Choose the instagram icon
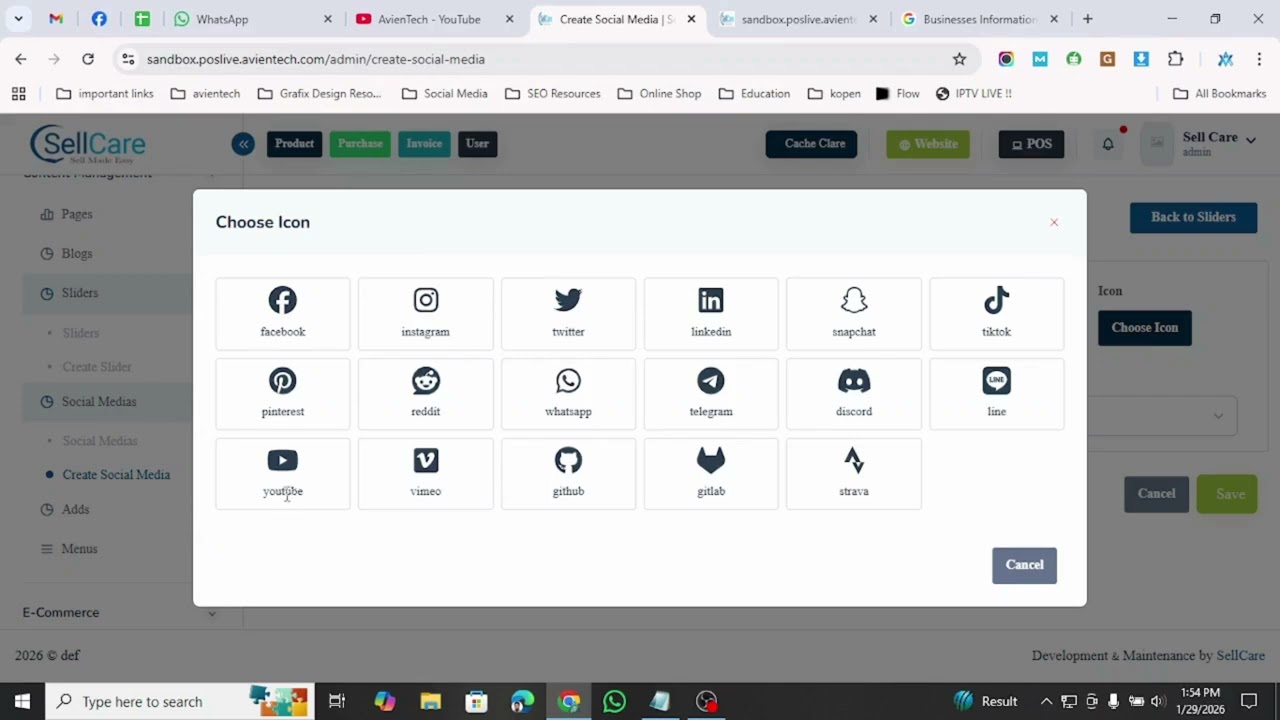Viewport: 1280px width, 720px height. pyautogui.click(x=426, y=314)
